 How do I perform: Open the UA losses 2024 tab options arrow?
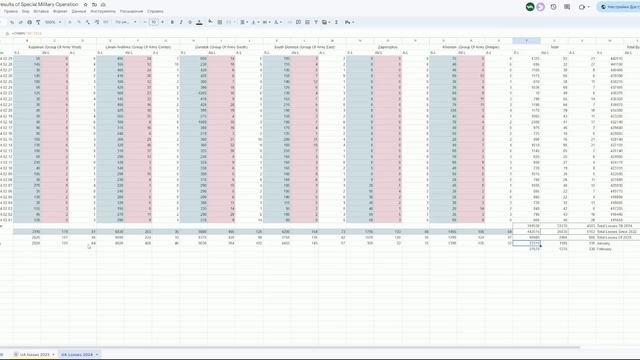click(97, 355)
